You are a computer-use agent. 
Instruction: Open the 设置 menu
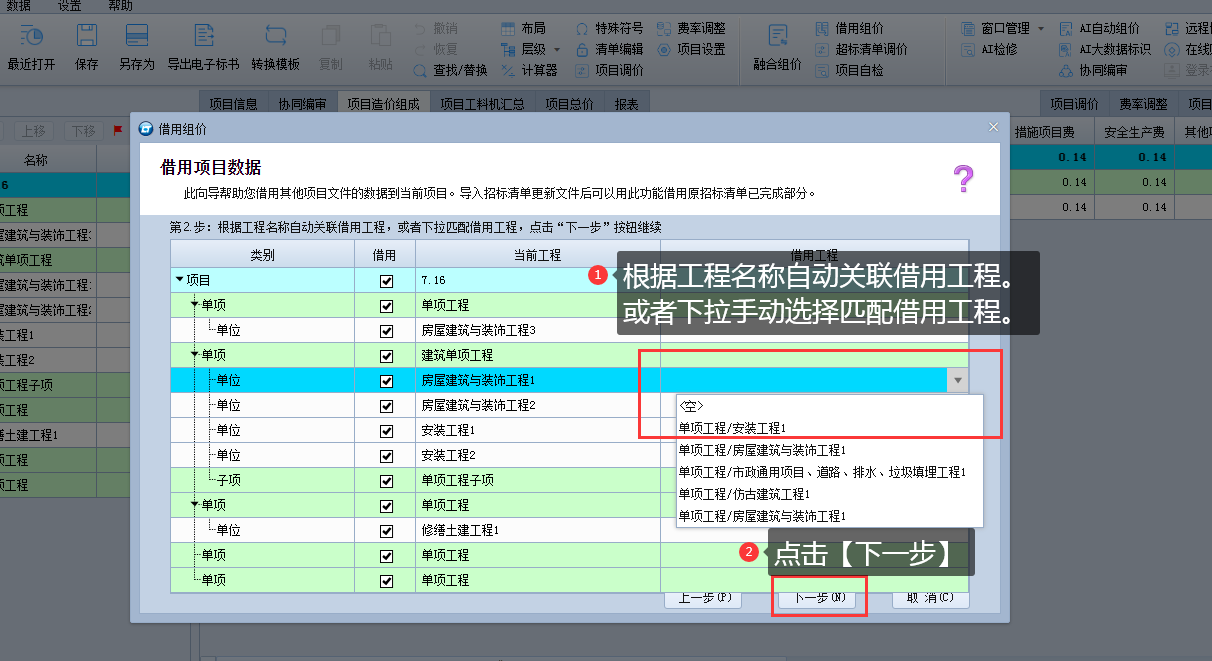pyautogui.click(x=69, y=6)
